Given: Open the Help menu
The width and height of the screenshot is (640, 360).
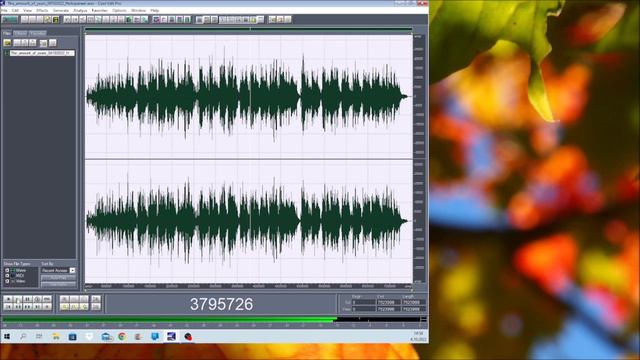Looking at the screenshot, I should [x=155, y=10].
